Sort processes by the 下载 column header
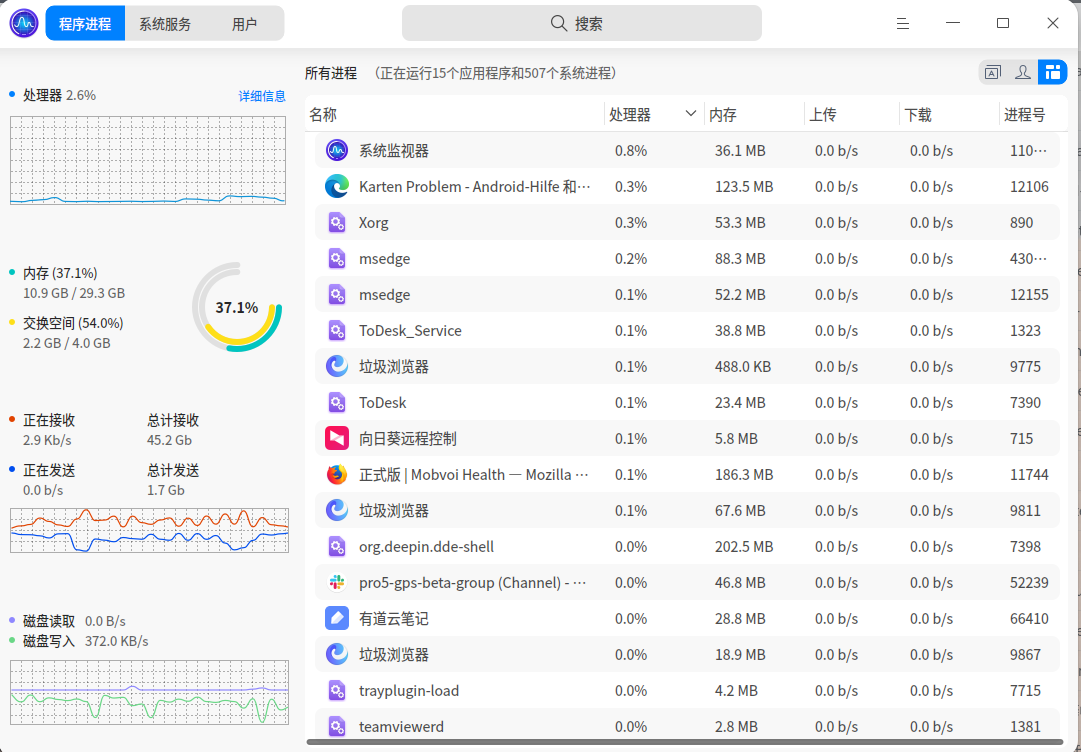 click(x=918, y=115)
